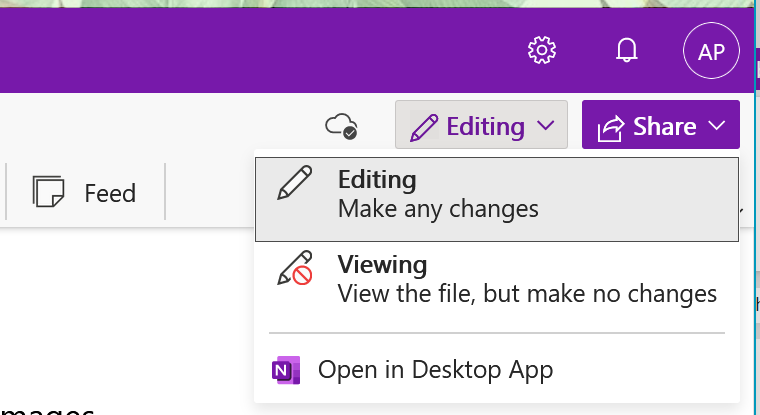Switch to Viewing mode in the menu
760x415 pixels.
pyautogui.click(x=382, y=266)
